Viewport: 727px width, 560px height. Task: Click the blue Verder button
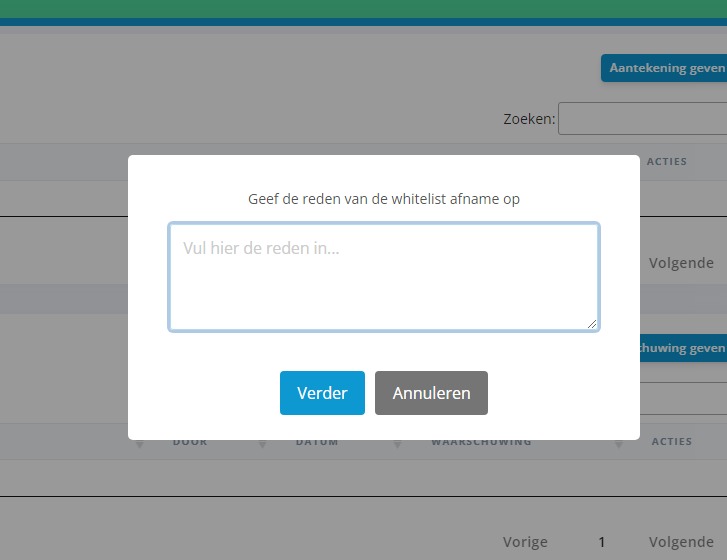click(x=322, y=393)
